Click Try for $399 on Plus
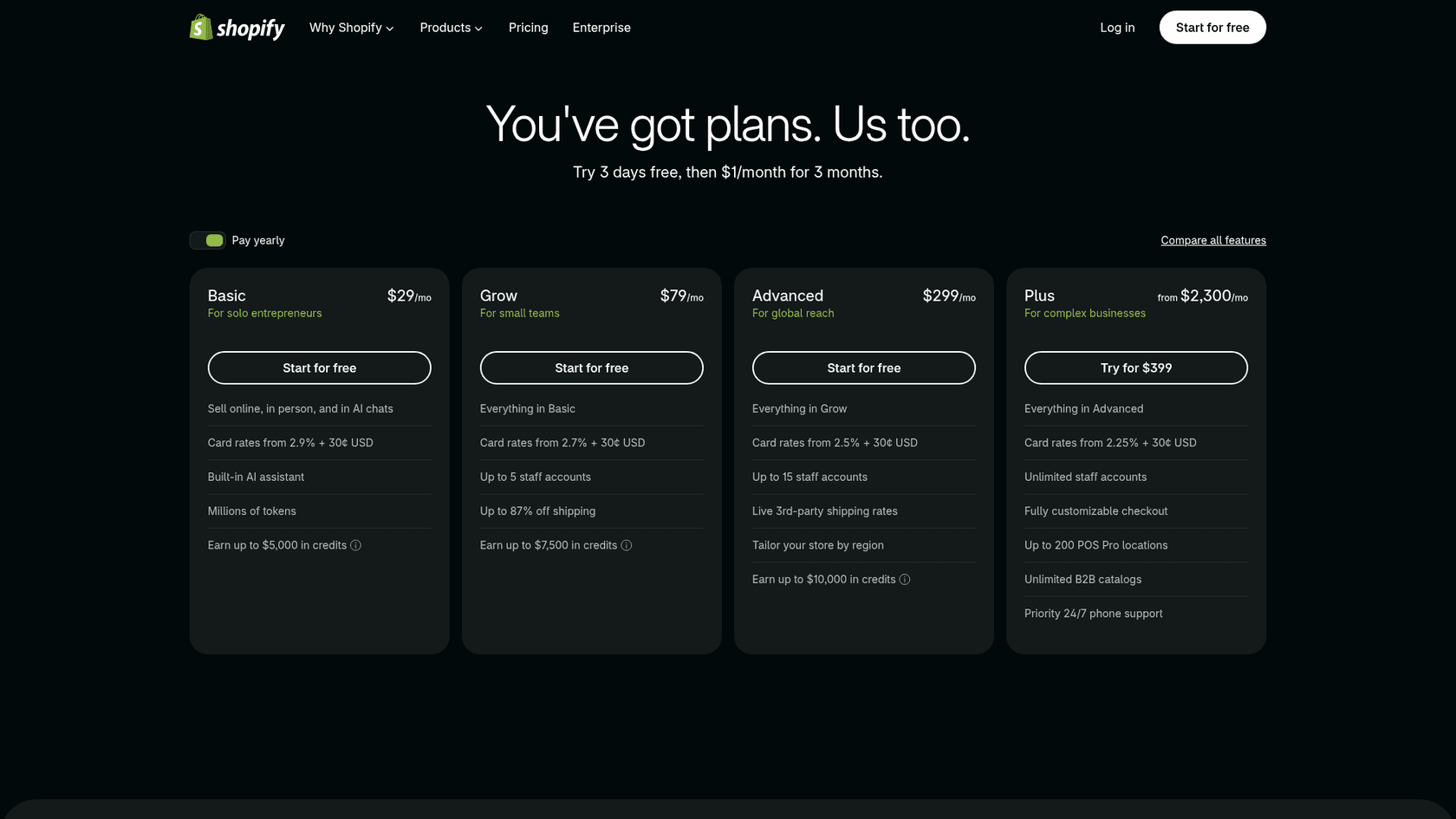This screenshot has width=1456, height=819. 1136,367
